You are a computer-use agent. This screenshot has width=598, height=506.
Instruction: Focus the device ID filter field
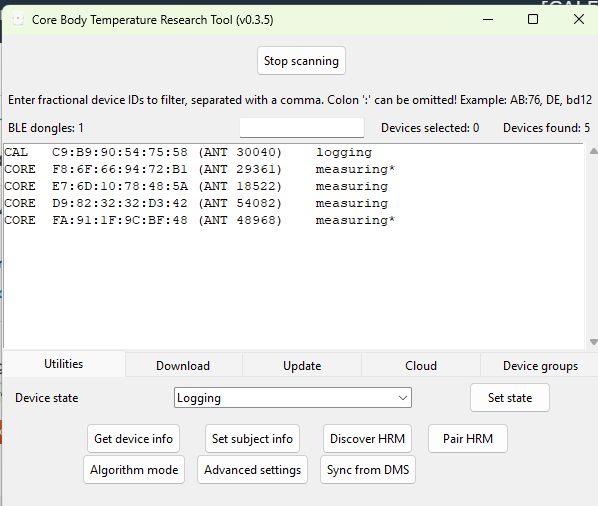tap(302, 127)
